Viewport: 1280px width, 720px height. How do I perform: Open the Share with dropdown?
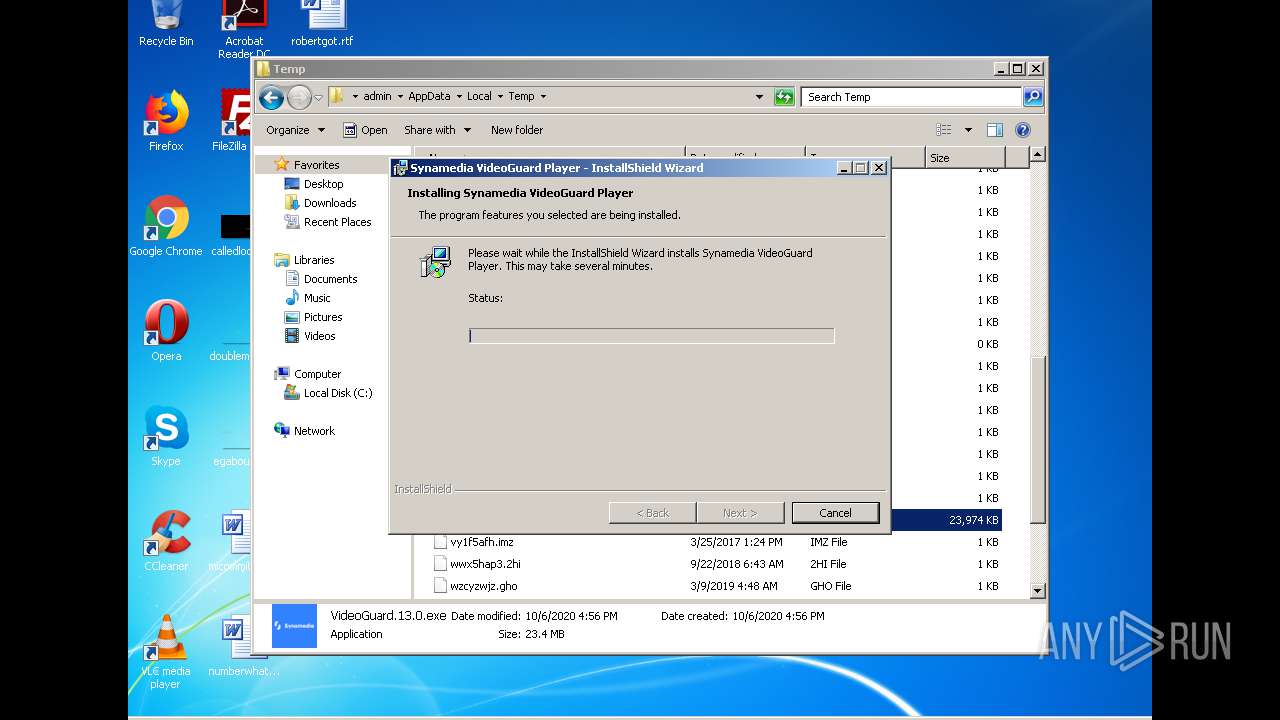click(437, 130)
